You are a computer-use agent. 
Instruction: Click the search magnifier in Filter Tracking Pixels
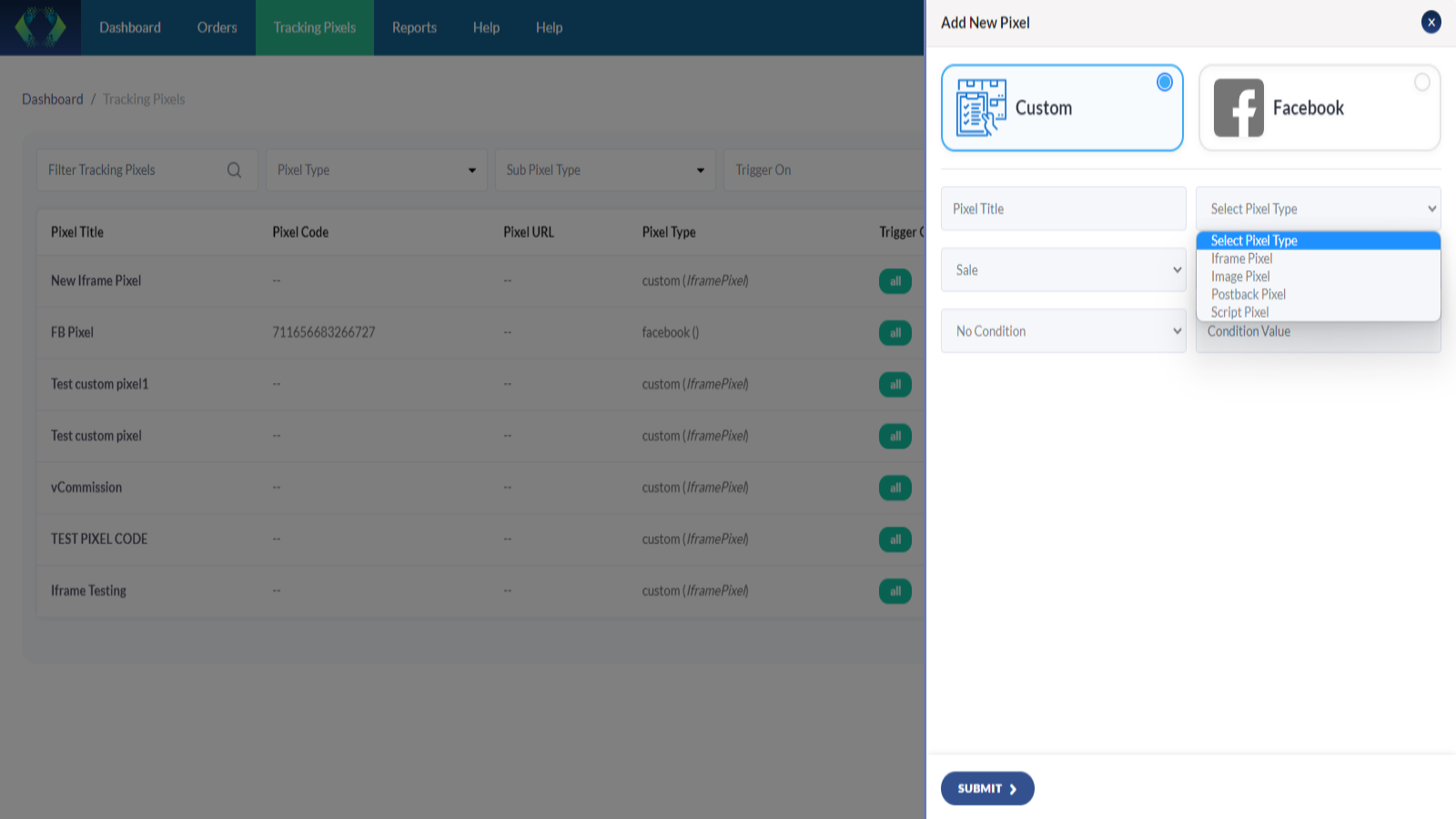[x=234, y=170]
